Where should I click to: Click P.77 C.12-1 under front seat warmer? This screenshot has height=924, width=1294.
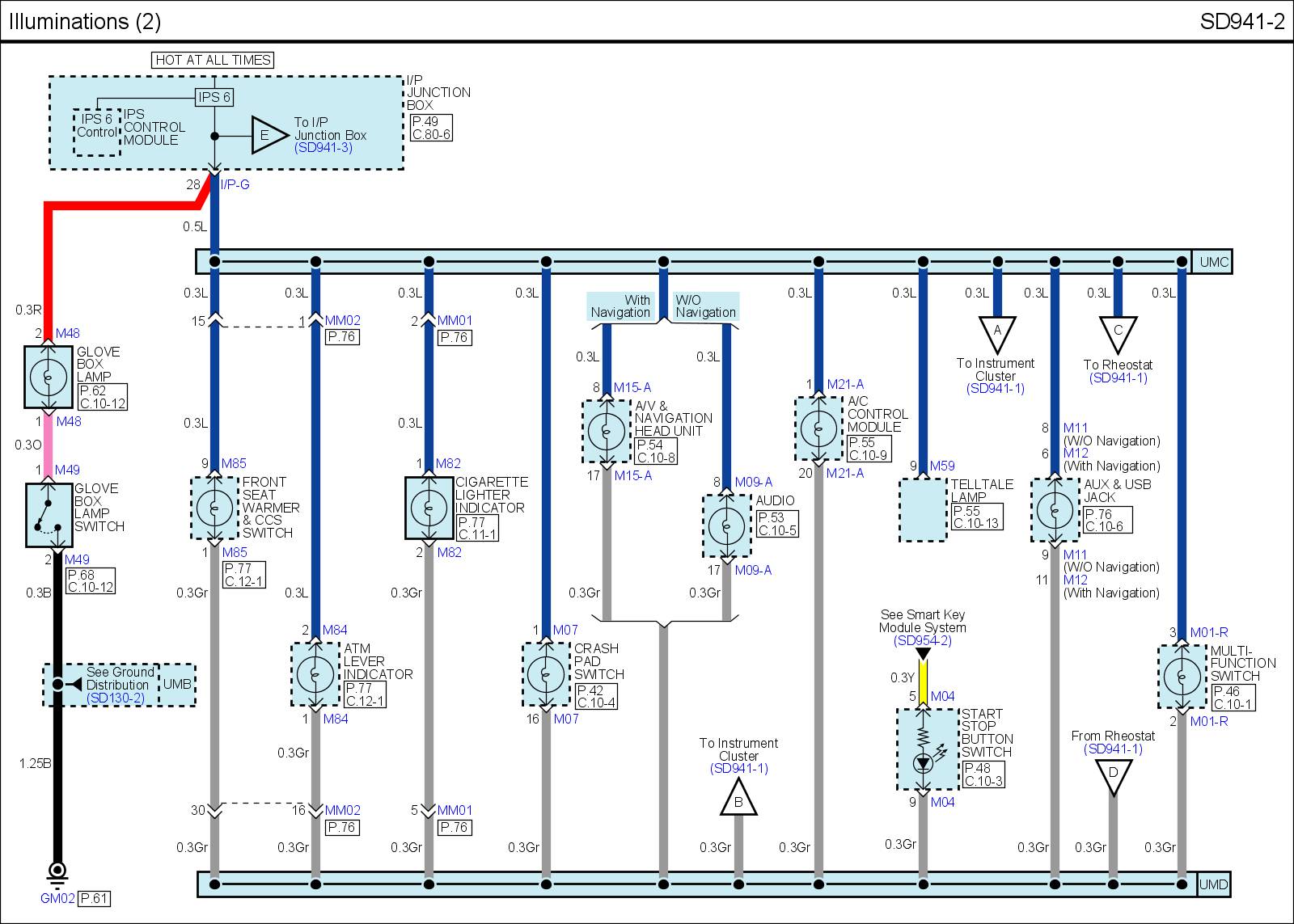pyautogui.click(x=244, y=576)
